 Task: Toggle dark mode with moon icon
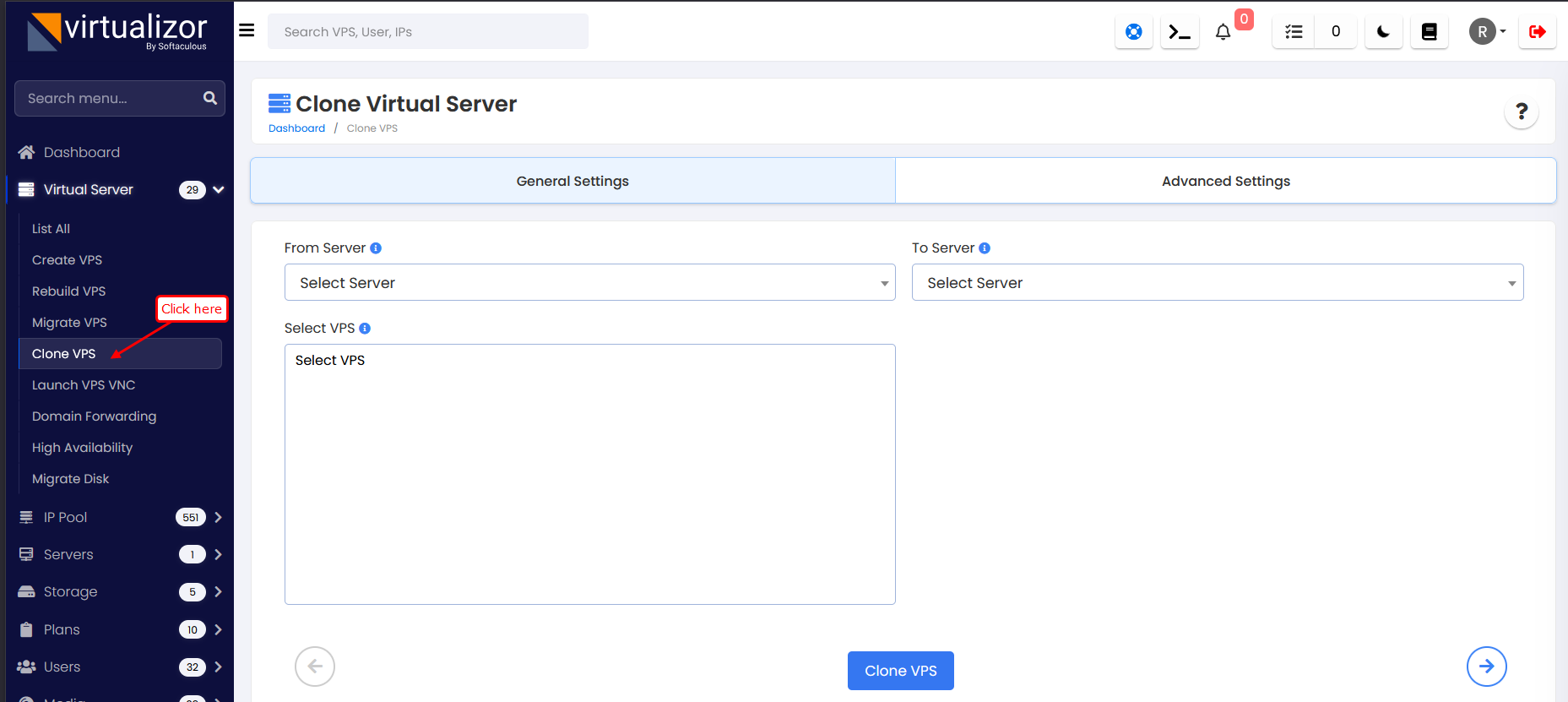pos(1383,32)
